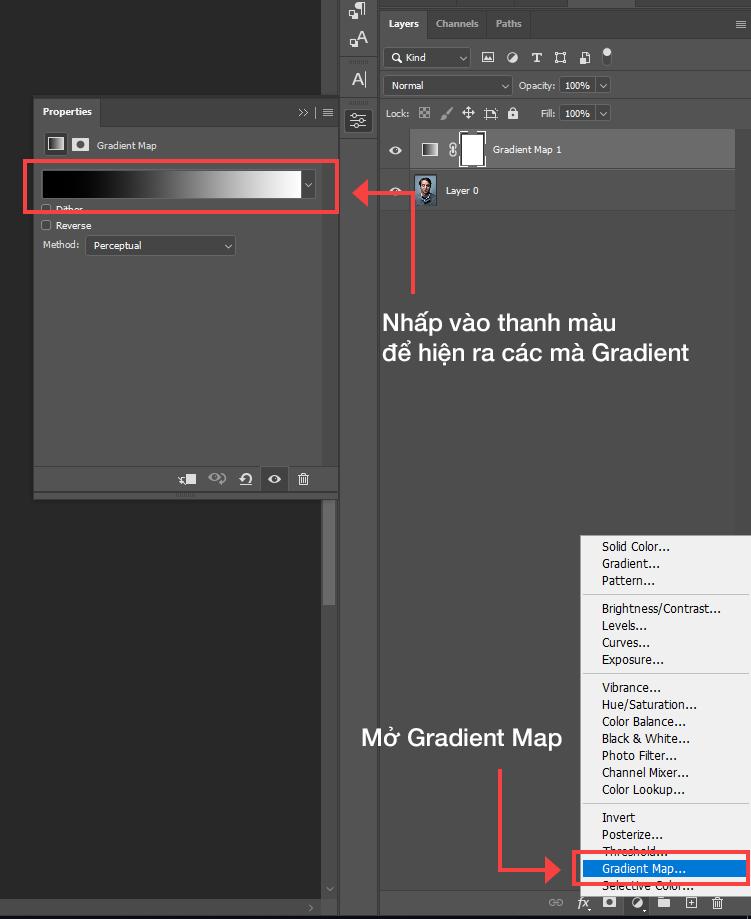Viewport: 751px width, 919px height.
Task: Filter layers by adjustment layer type
Action: click(x=512, y=57)
